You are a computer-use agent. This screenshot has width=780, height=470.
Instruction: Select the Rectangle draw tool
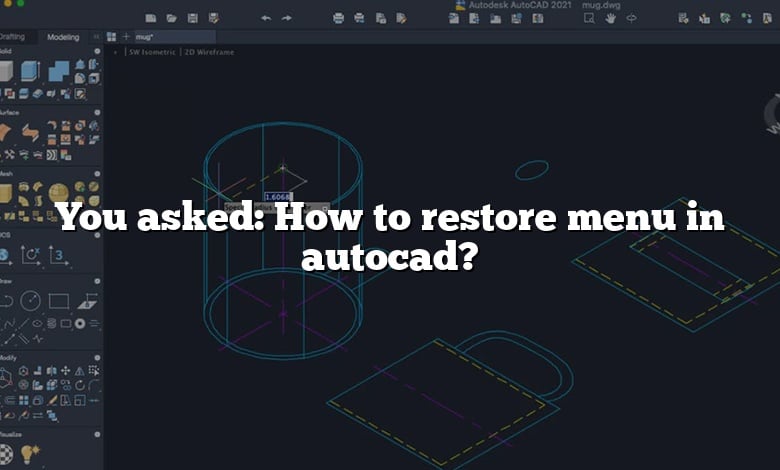(59, 301)
